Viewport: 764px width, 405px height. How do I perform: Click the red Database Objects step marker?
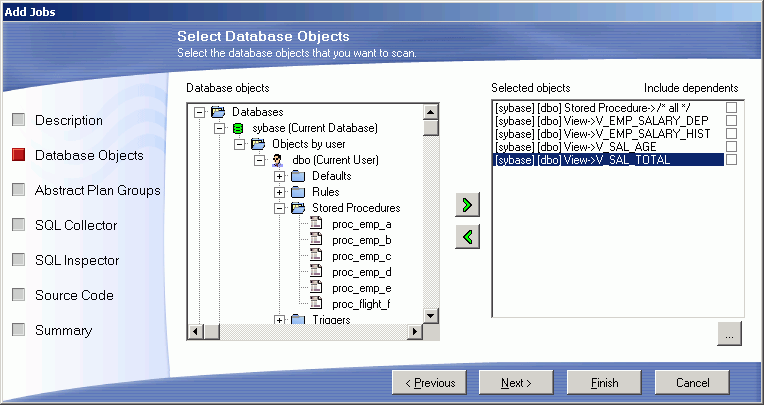coord(19,155)
